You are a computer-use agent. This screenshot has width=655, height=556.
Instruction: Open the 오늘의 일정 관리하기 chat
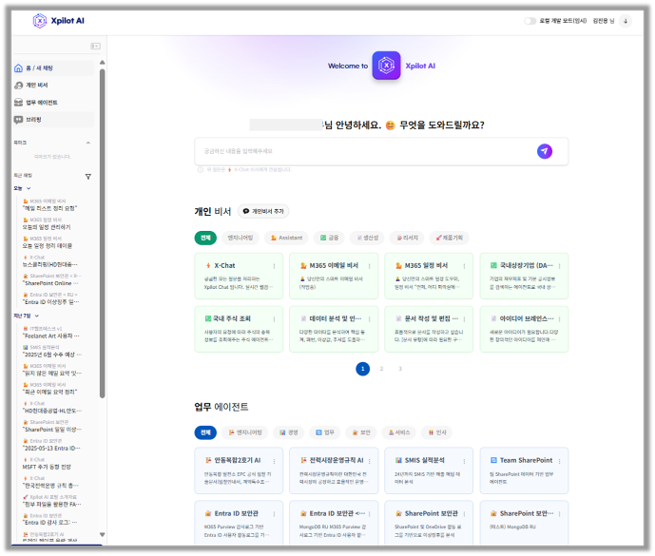point(47,227)
